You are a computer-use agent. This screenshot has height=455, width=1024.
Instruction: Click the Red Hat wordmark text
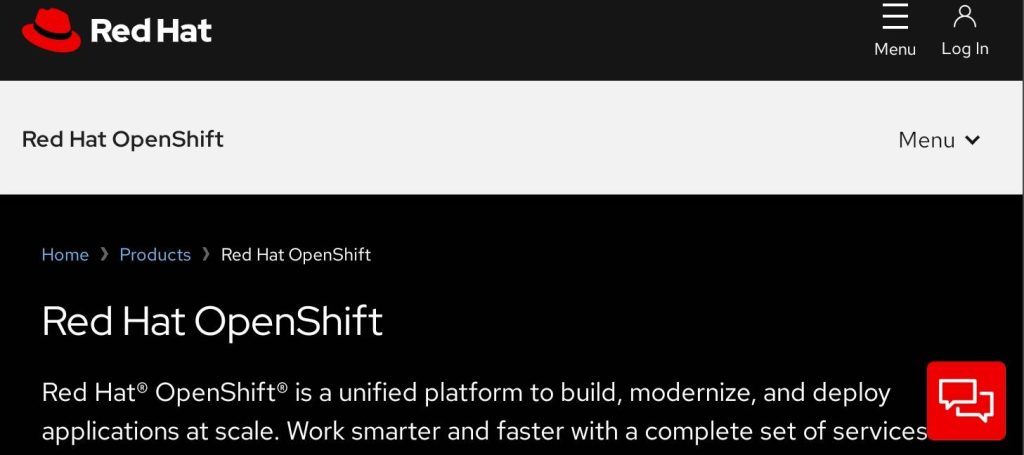tap(151, 31)
